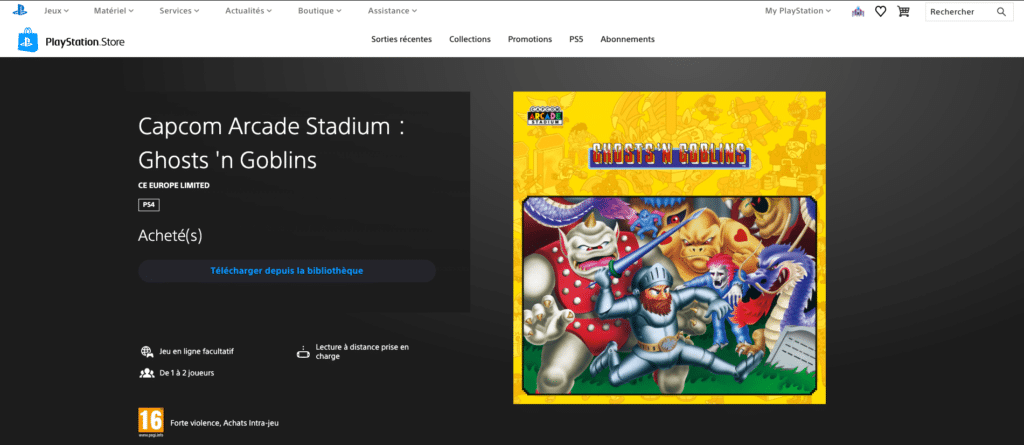Click the PlayStation logo icon
Image resolution: width=1024 pixels, height=445 pixels.
pos(20,10)
